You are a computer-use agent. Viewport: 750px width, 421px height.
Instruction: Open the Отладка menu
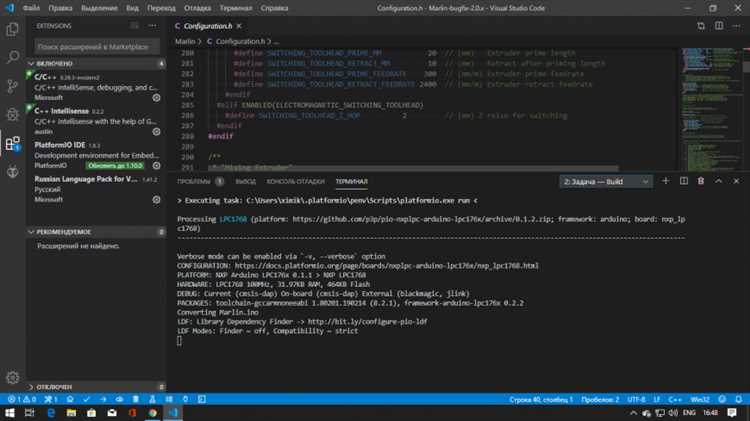pyautogui.click(x=198, y=8)
